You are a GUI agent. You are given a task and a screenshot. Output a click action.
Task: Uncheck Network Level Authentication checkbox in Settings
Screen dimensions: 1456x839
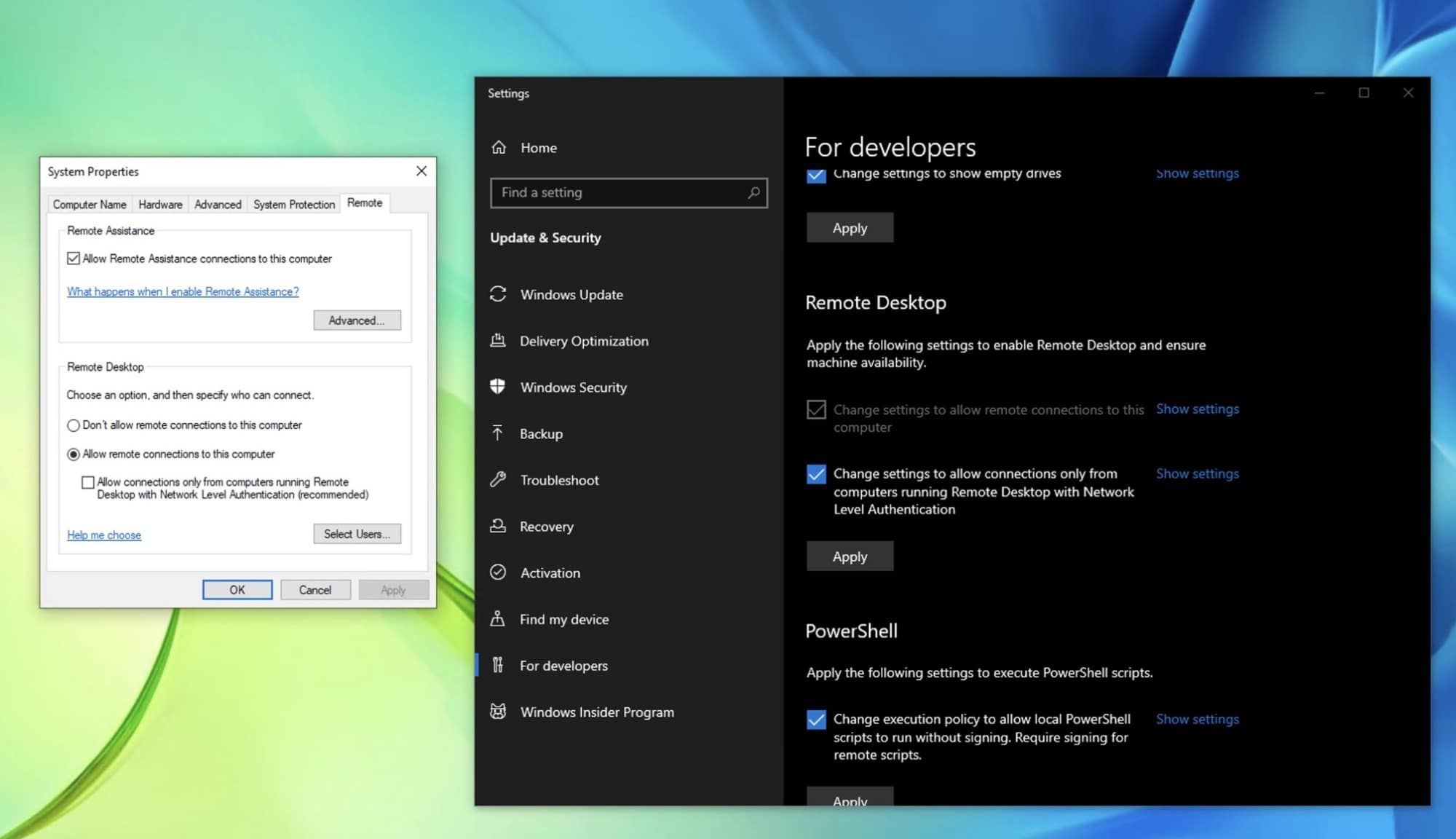(816, 474)
